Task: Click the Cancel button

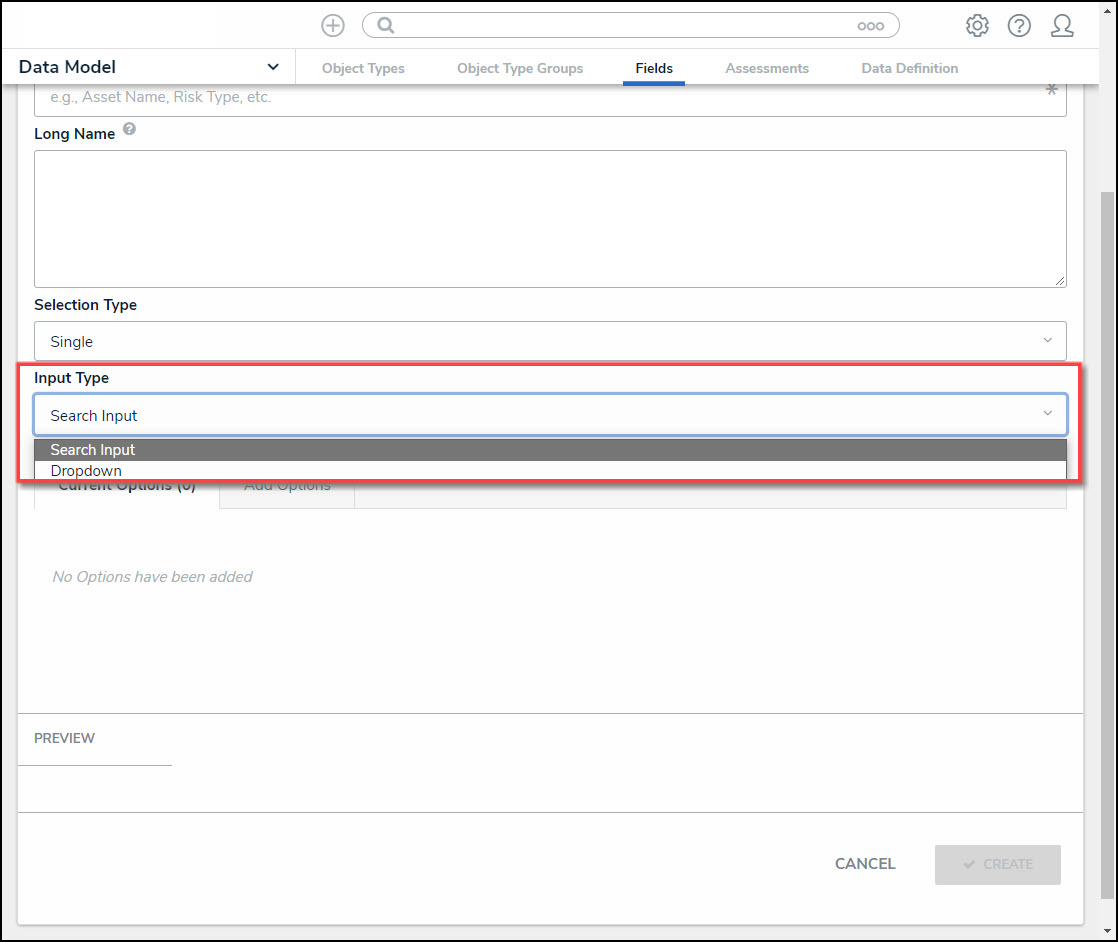Action: pos(865,864)
